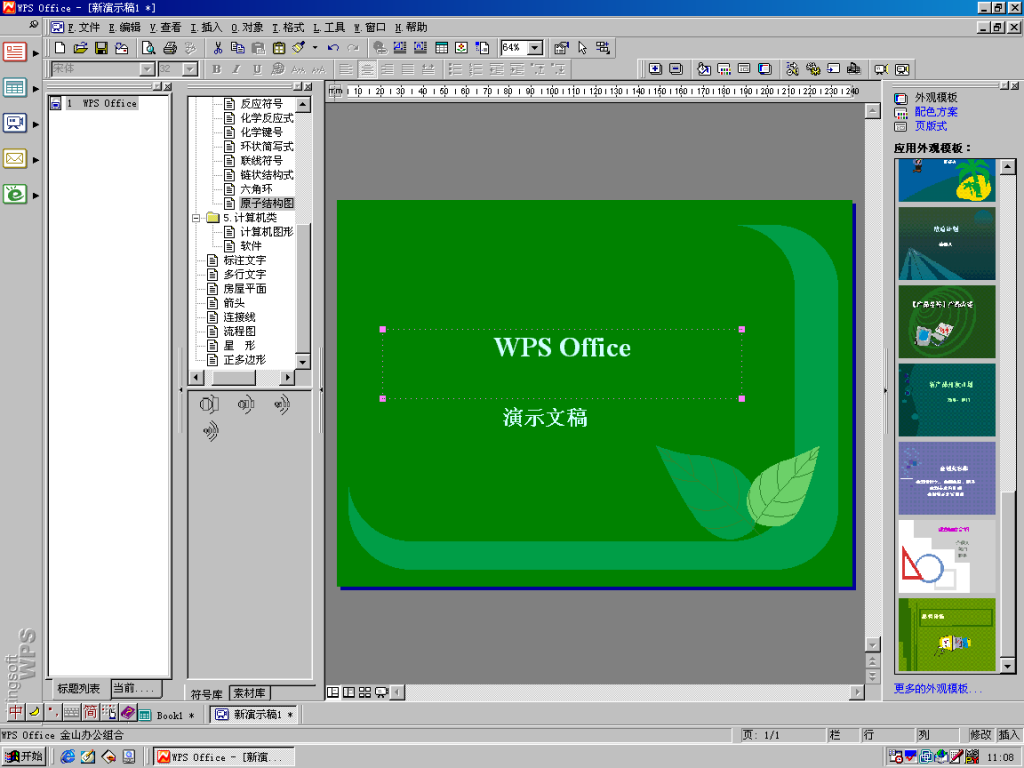1024x768 pixels.
Task: Open the 文件 menu
Action: tap(84, 27)
